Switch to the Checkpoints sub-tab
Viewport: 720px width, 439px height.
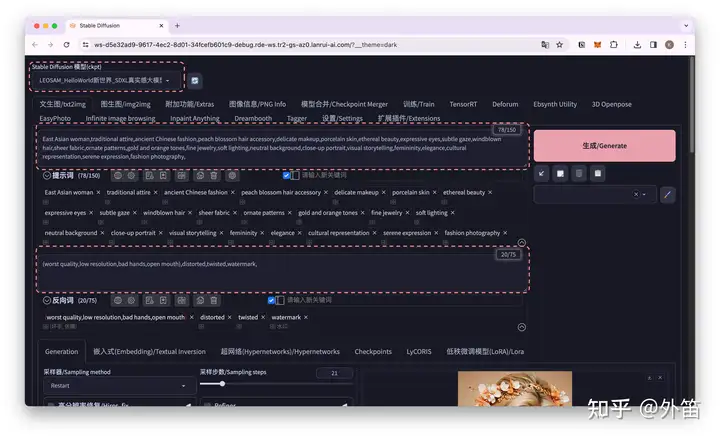pyautogui.click(x=373, y=352)
